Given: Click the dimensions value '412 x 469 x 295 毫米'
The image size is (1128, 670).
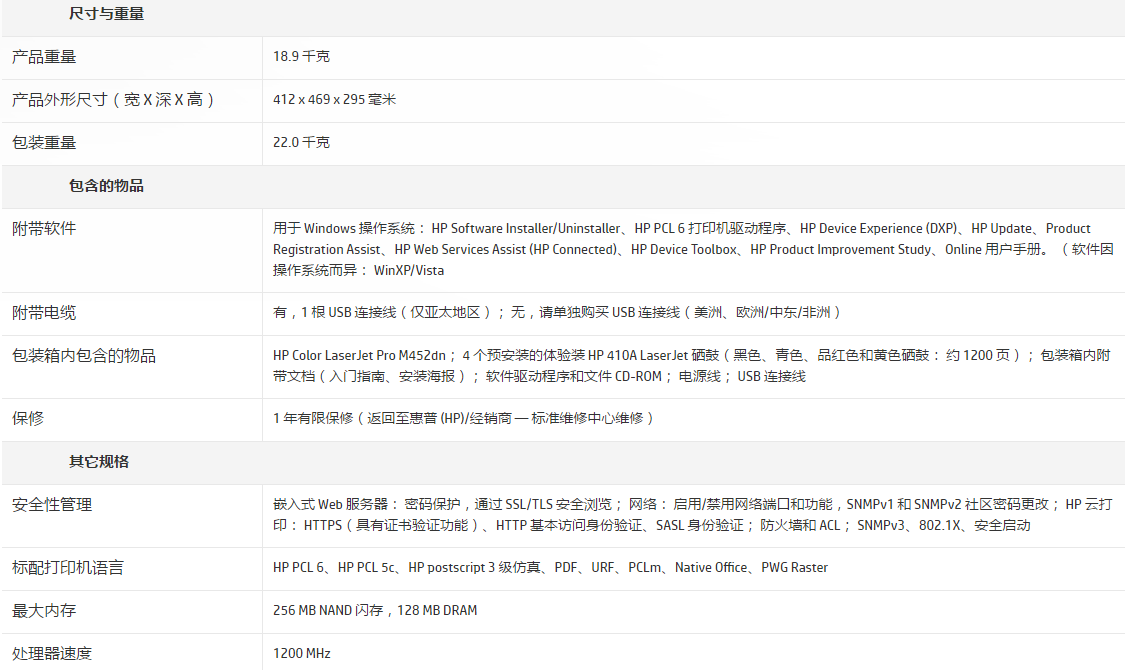Looking at the screenshot, I should 335,99.
